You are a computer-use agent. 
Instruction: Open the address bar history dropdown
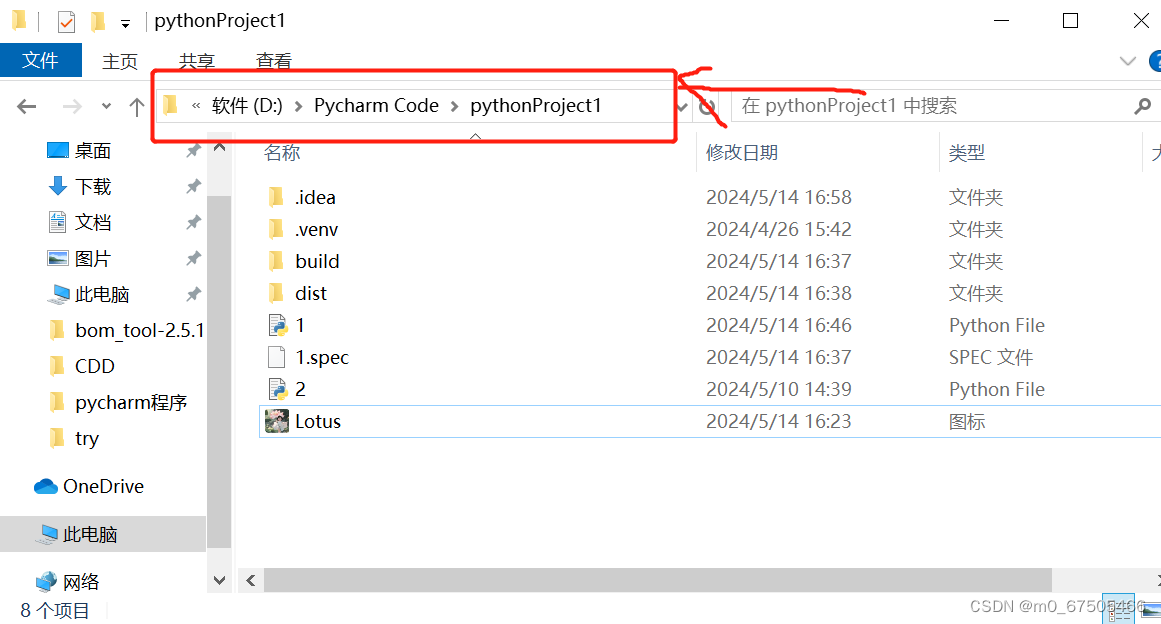coord(681,105)
